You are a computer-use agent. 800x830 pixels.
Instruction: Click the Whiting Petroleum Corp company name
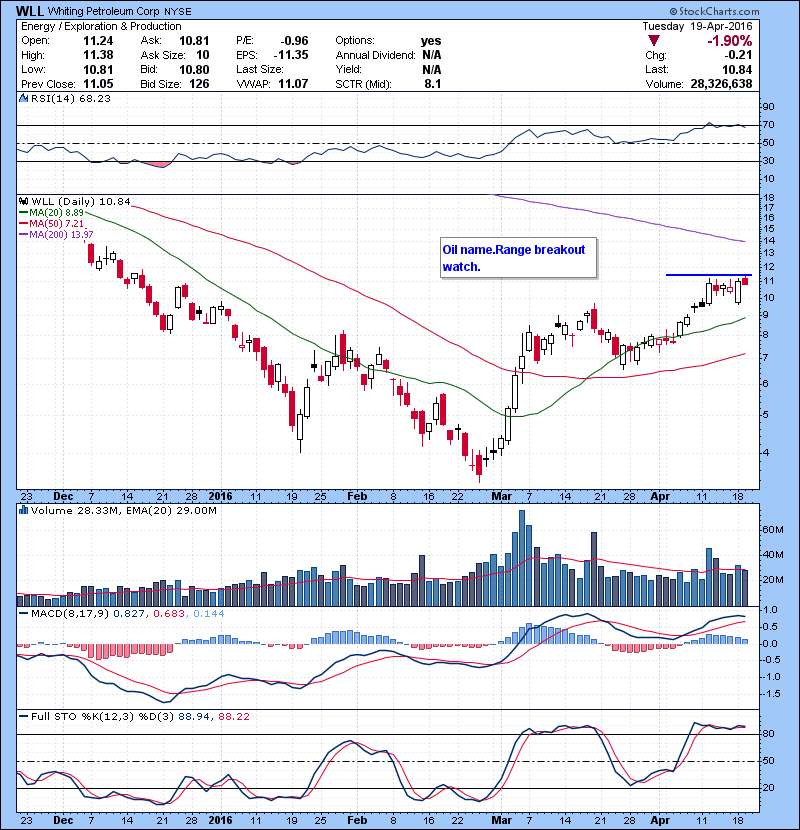104,11
